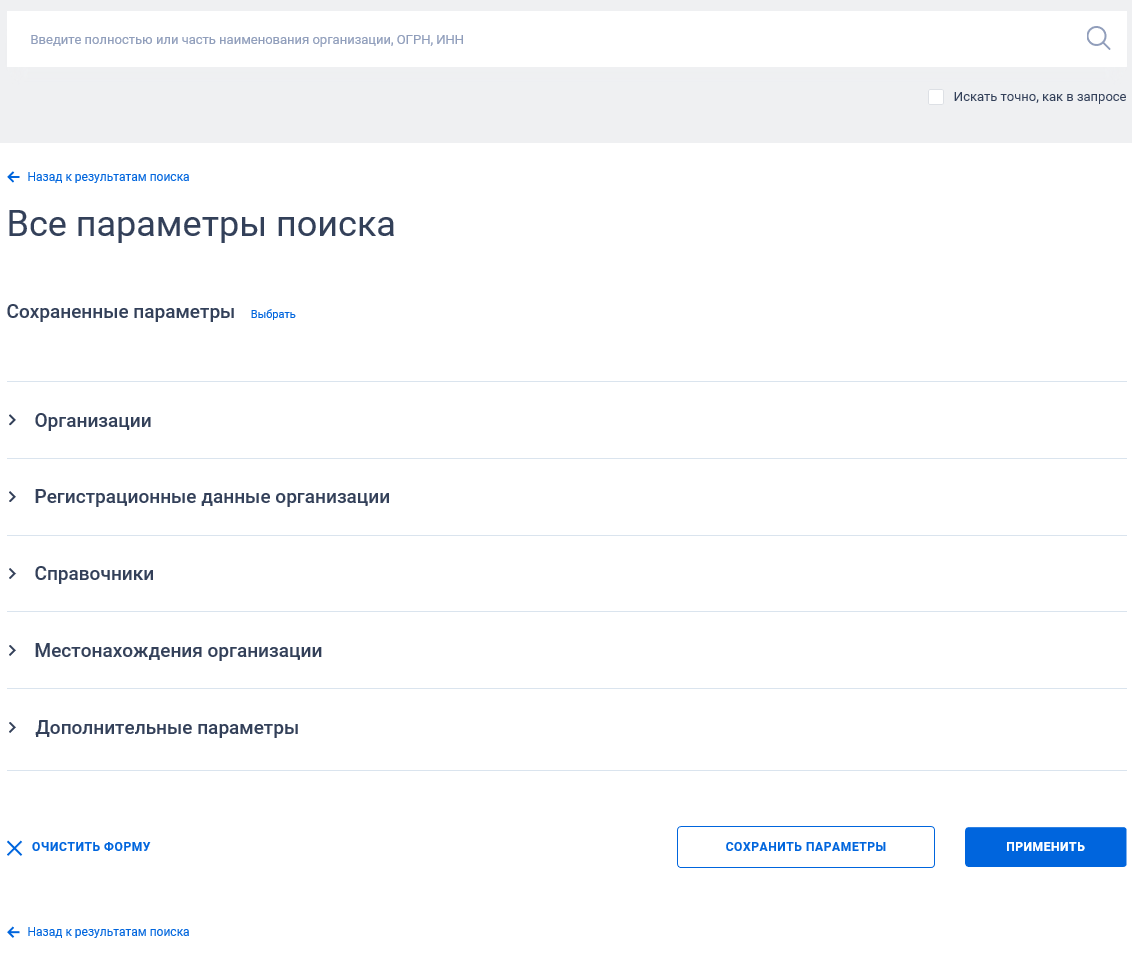
Task: Click the magnifier search icon
Action: pyautogui.click(x=1098, y=38)
